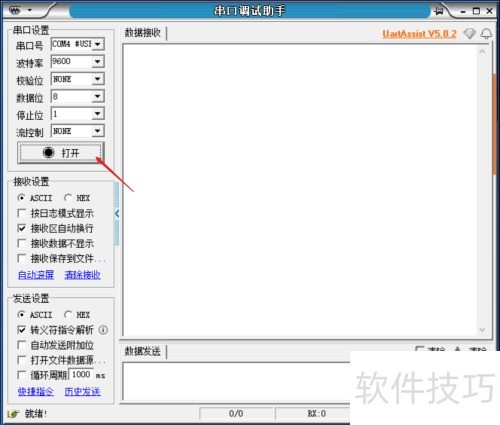Uncheck 接收区自动换行 checkbox
The width and height of the screenshot is (500, 425).
(22, 228)
